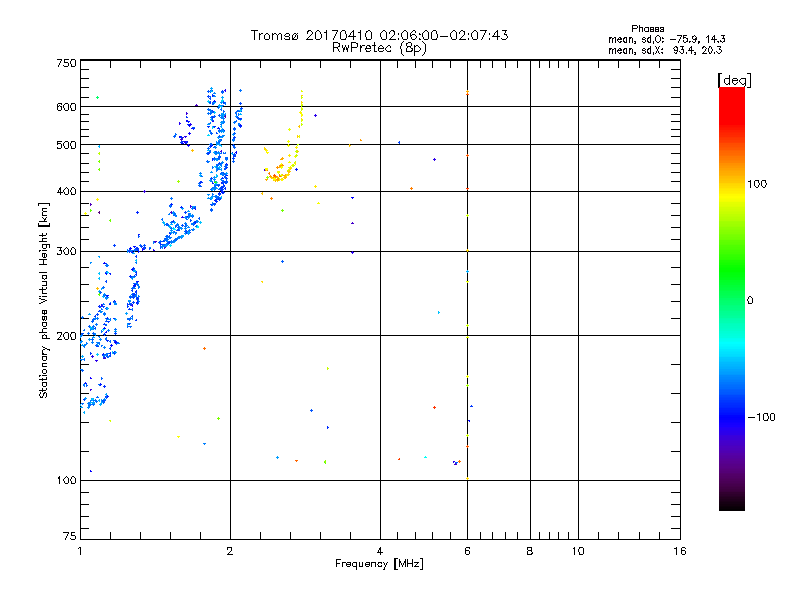800x600 pixels.
Task: Click the x-axis tick label '10'
Action: 578,551
